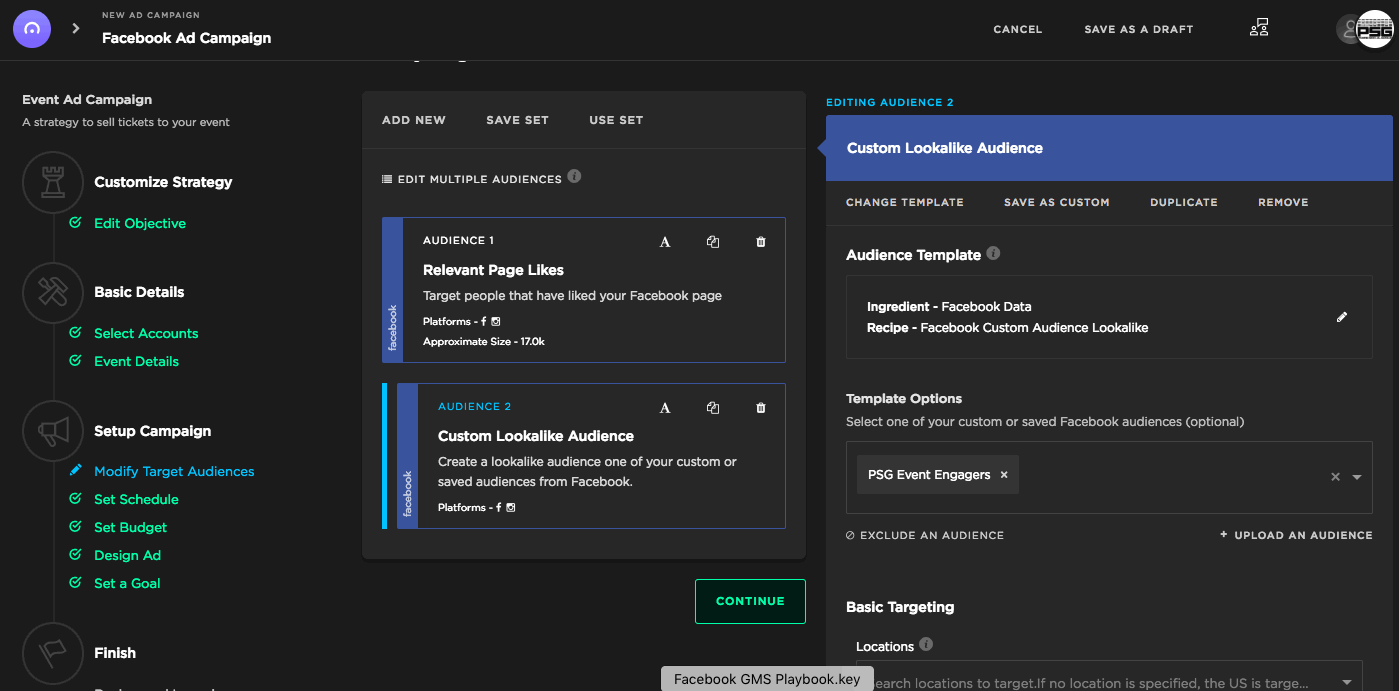
Task: Click the Custom Lookalike Audience blue header
Action: 1109,148
